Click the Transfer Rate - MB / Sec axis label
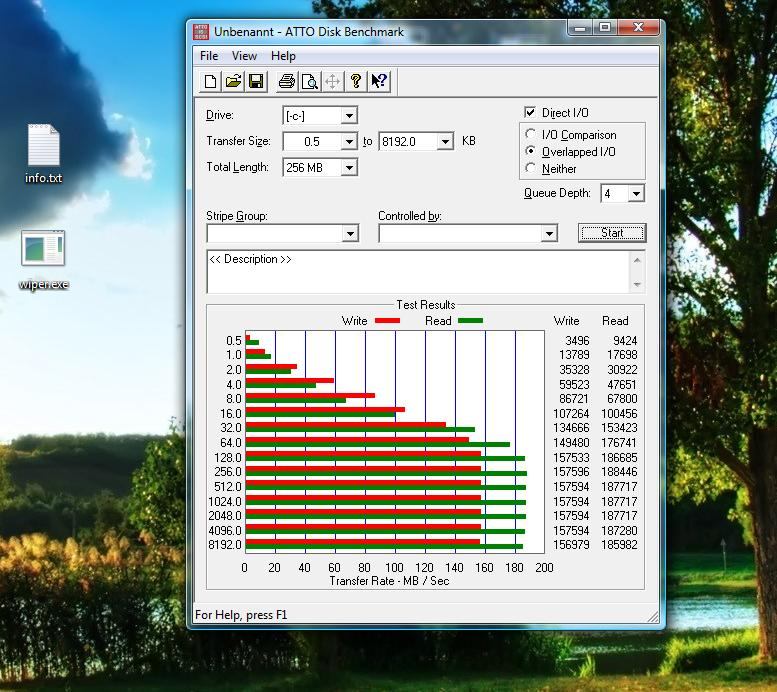Viewport: 777px width, 692px height. [x=389, y=581]
